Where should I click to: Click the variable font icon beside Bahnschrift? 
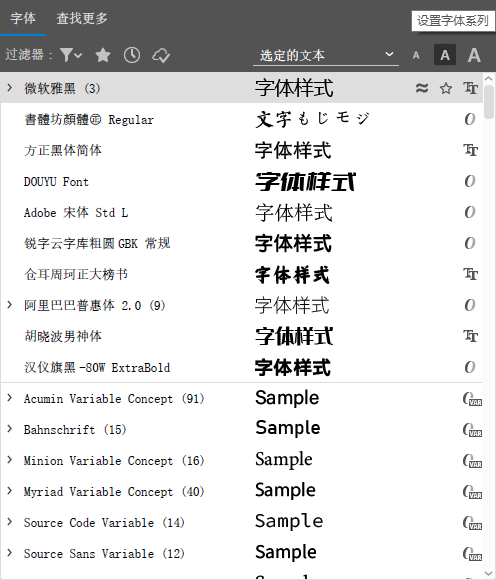tap(472, 430)
